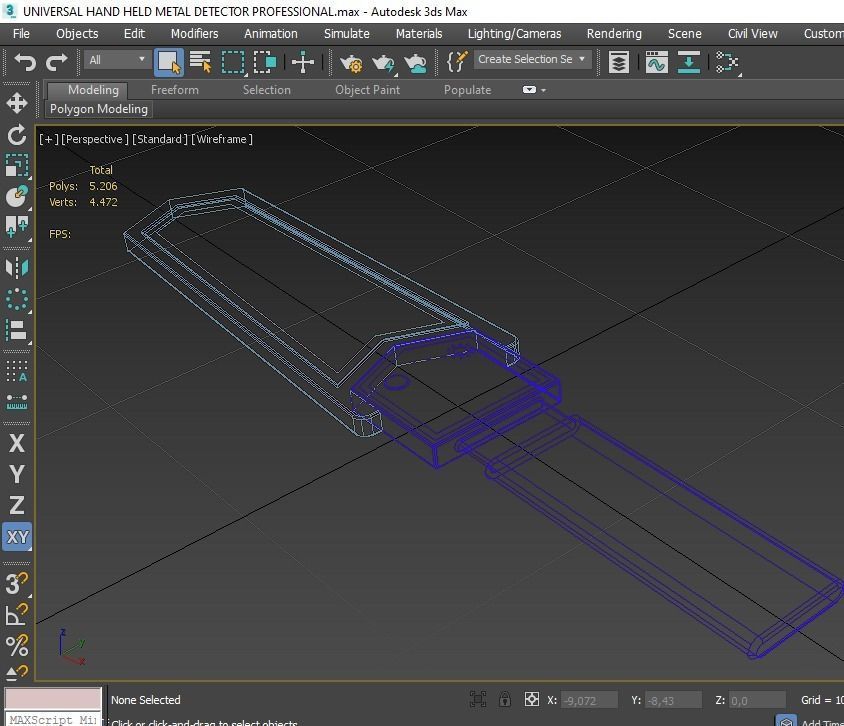Choose Rectangular Selection Region tool
Viewport: 844px width, 726px height.
click(x=233, y=62)
